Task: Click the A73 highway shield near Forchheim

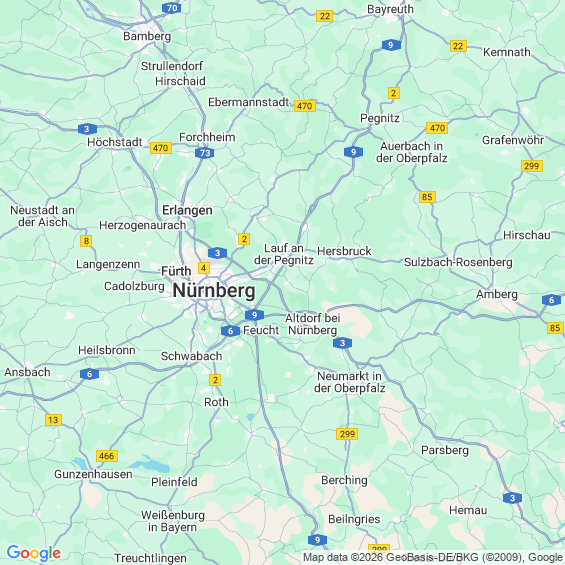Action: coord(204,153)
